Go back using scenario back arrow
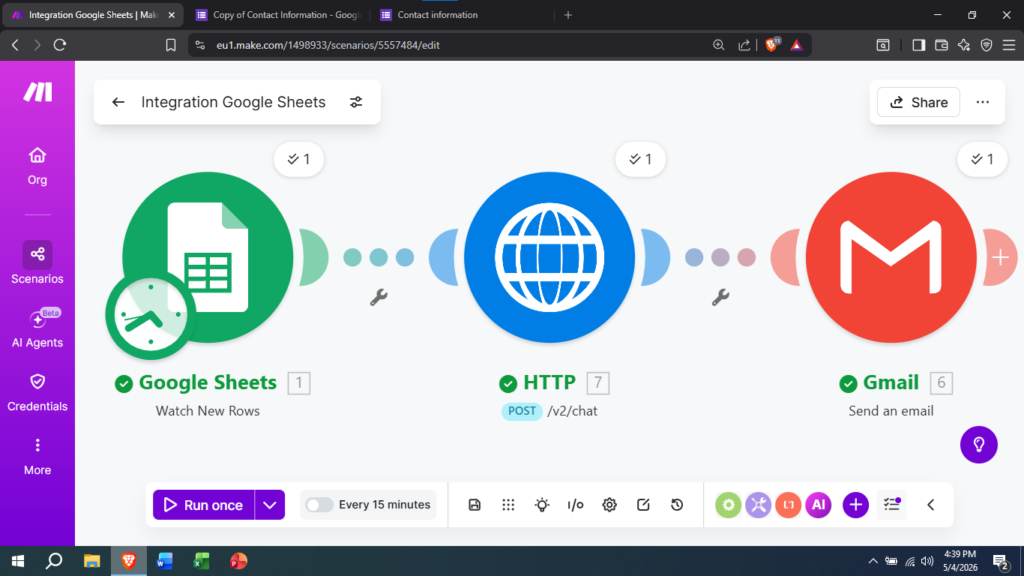The image size is (1024, 576). pos(118,102)
